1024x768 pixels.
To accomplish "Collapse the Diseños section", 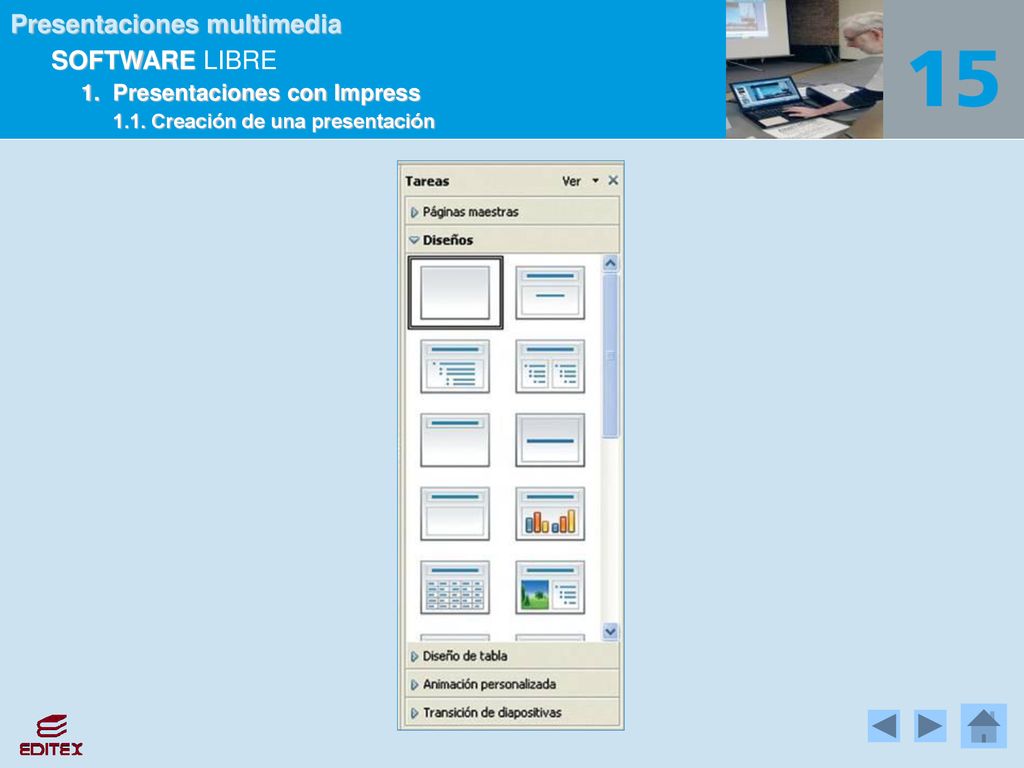I will tap(512, 240).
